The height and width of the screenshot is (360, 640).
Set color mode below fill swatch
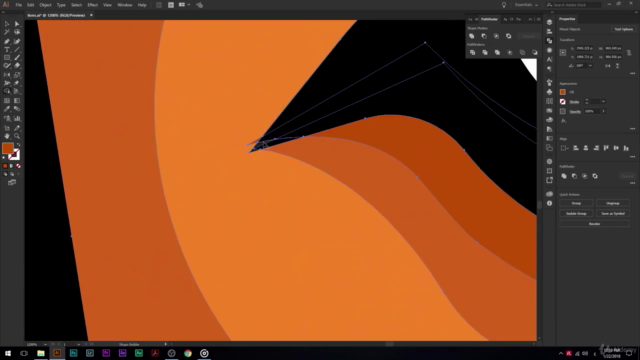pos(5,166)
